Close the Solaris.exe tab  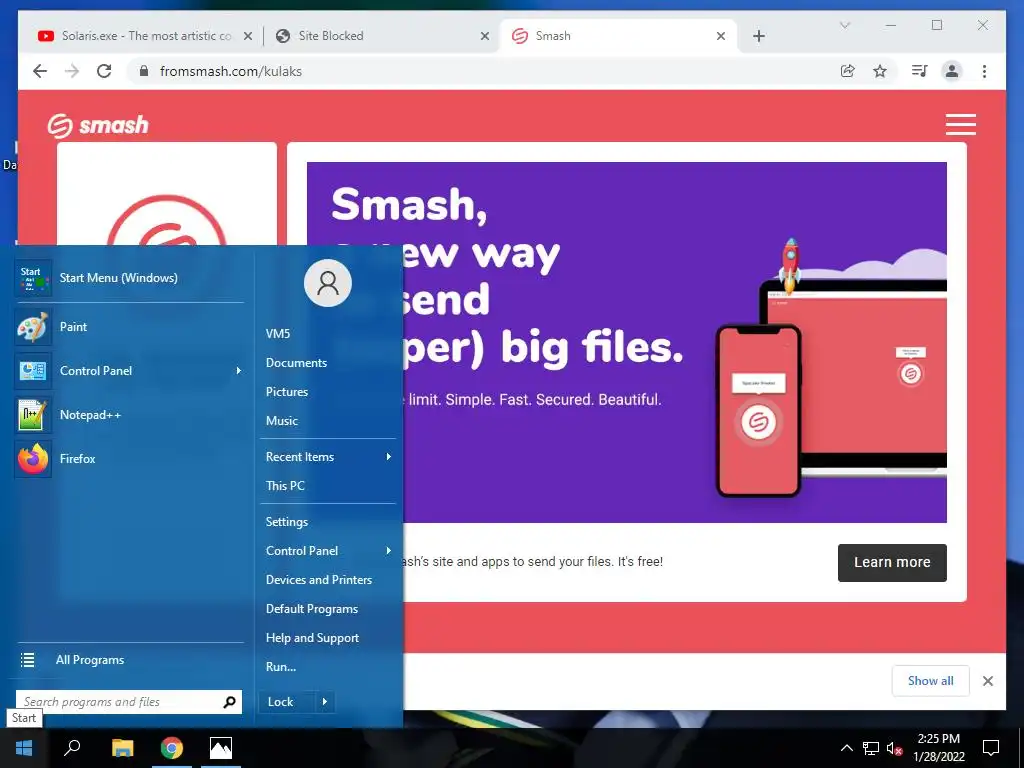tap(248, 36)
